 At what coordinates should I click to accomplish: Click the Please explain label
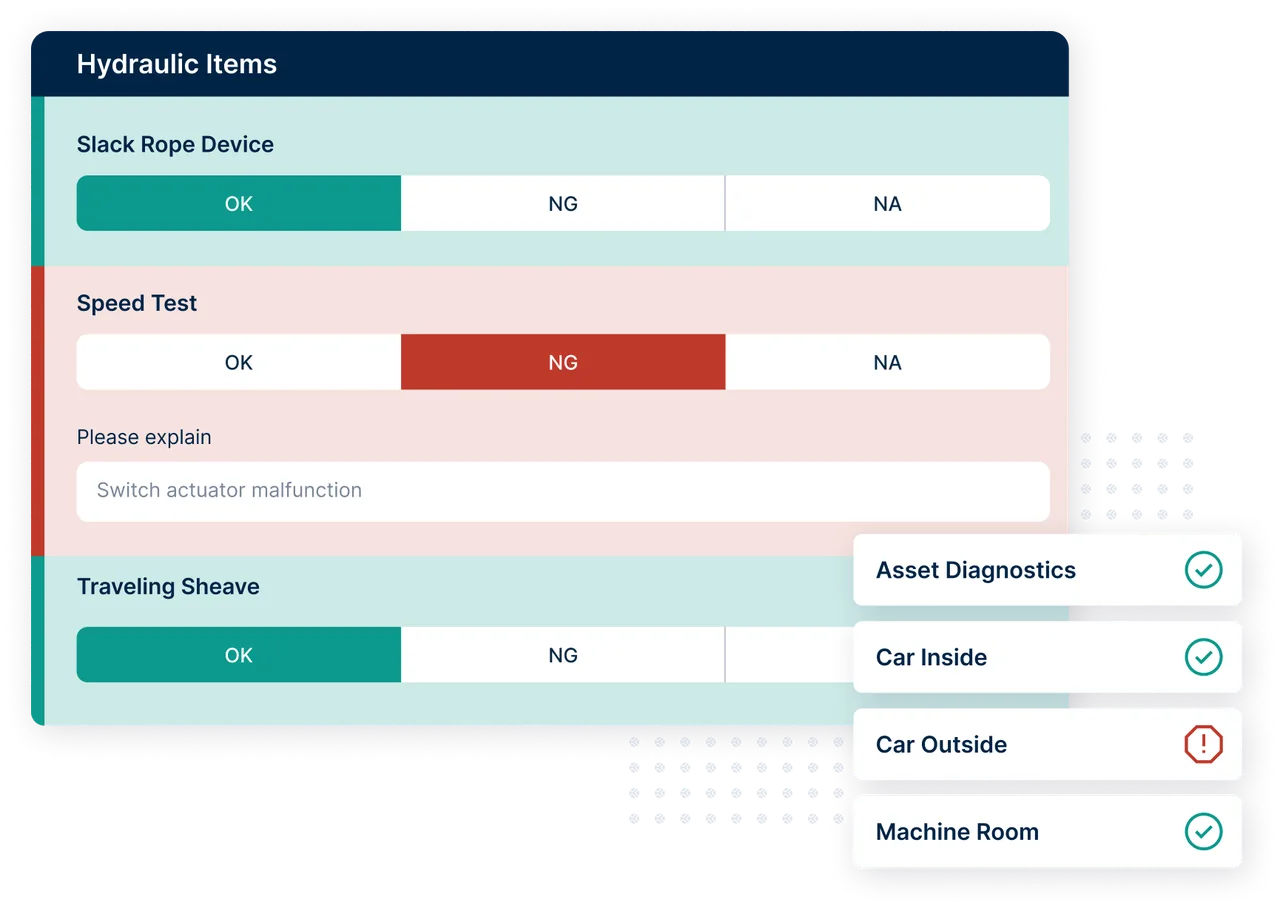[x=144, y=437]
